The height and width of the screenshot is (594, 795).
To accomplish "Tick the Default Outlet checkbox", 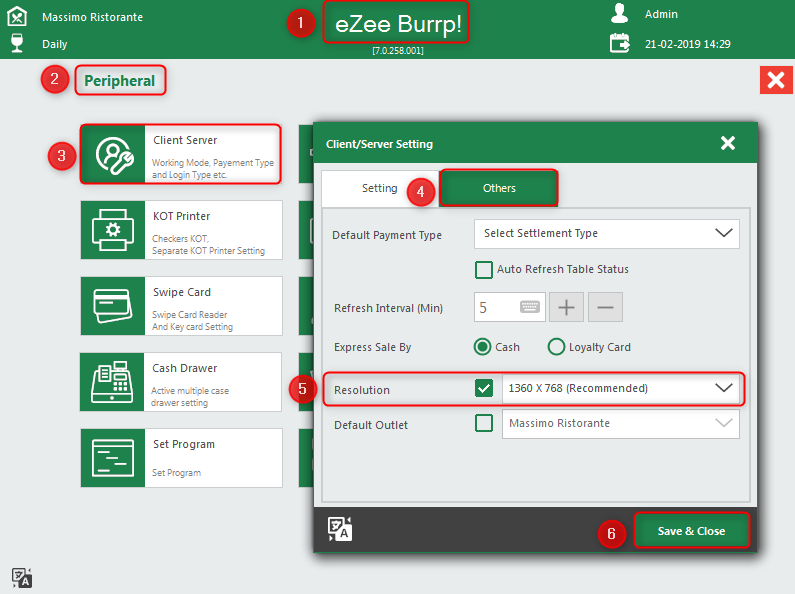I will tap(484, 423).
